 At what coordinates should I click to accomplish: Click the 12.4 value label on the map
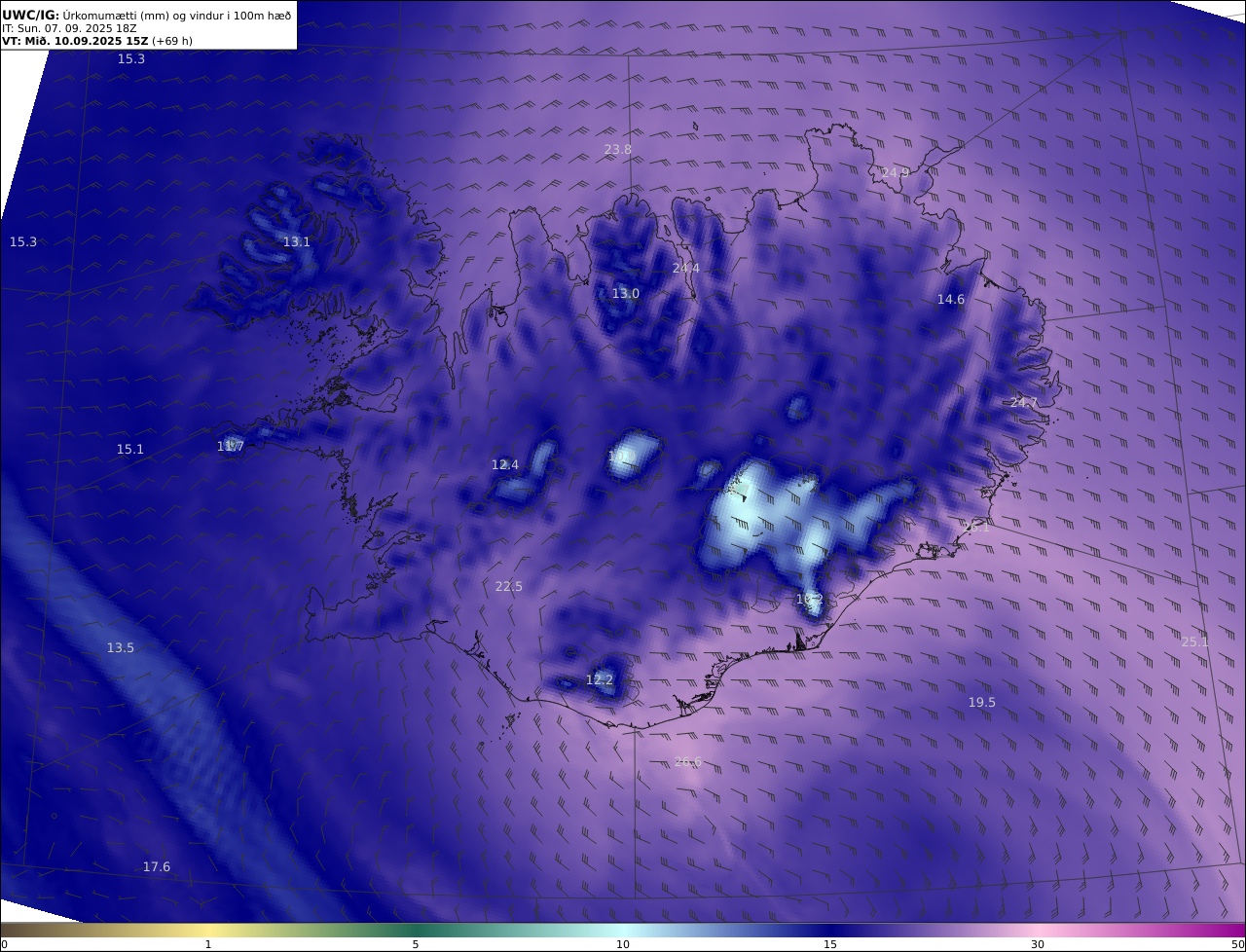[505, 464]
